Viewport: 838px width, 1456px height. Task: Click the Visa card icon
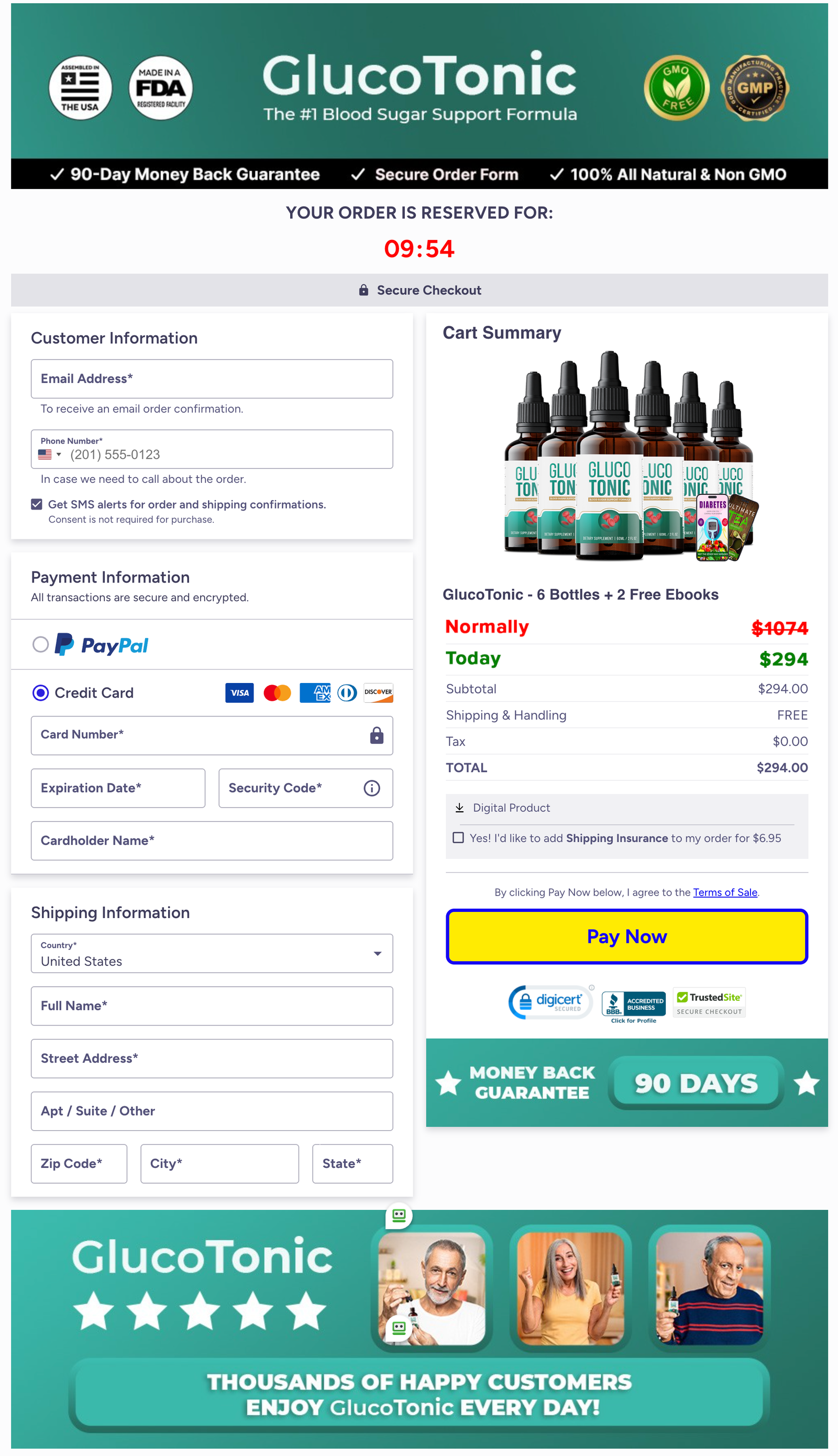(x=239, y=693)
